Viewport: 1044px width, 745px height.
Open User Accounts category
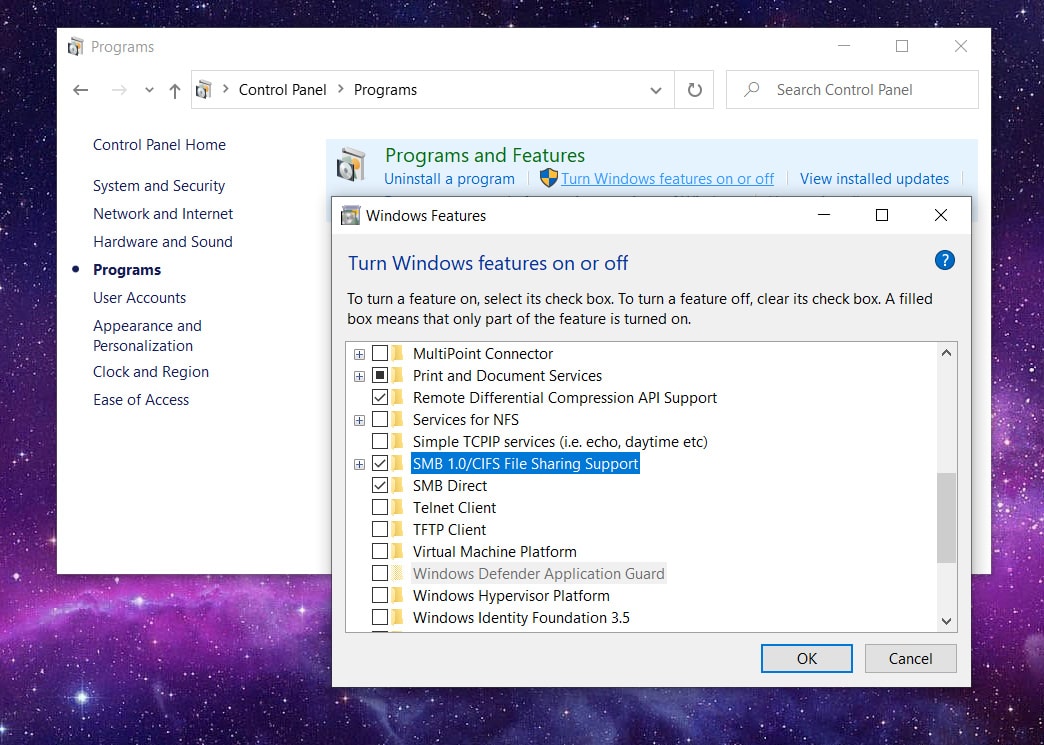[x=139, y=298]
